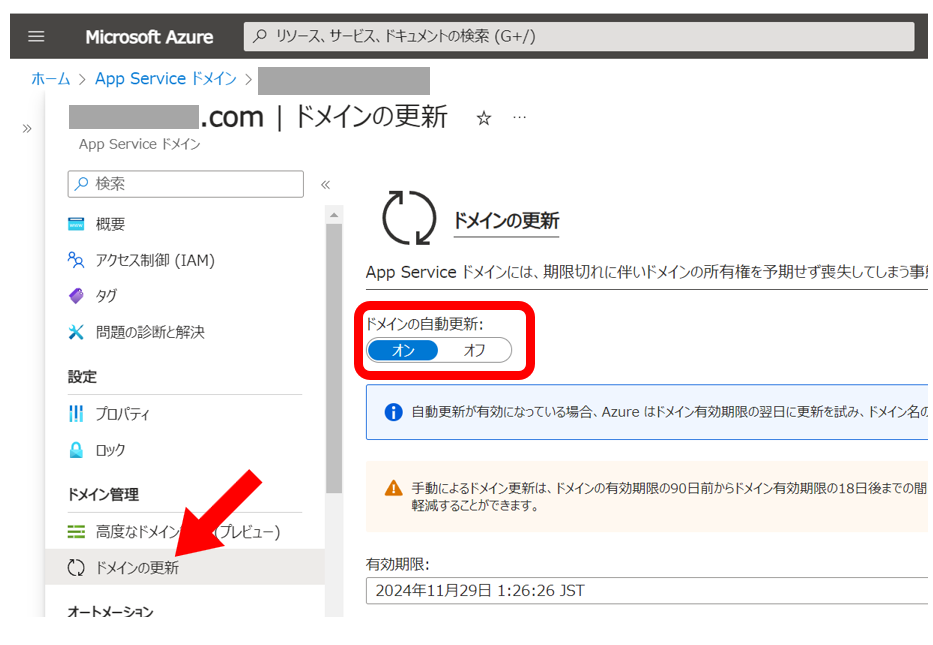Click the advanced domain management list icon
Image resolution: width=933 pixels, height=645 pixels.
(76, 531)
